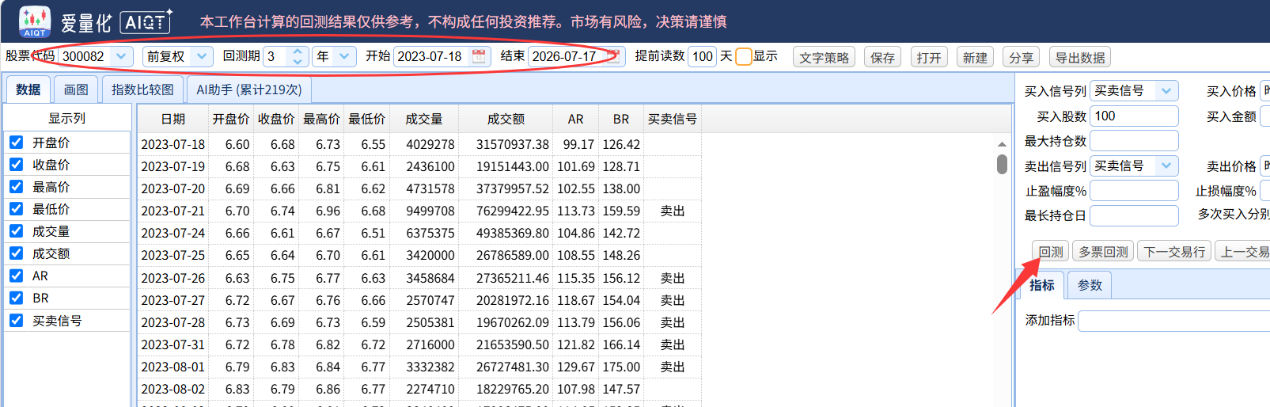Click the AR value 129.67
Screen dimensions: 1270x407
pos(575,367)
